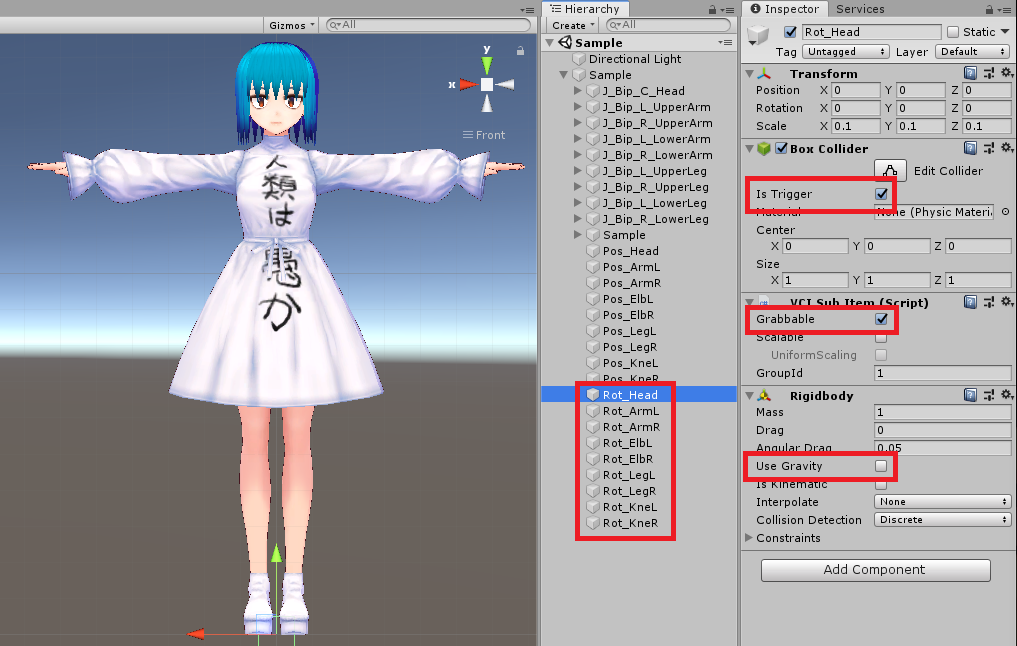Click the red X axis gizmo cone

(468, 84)
